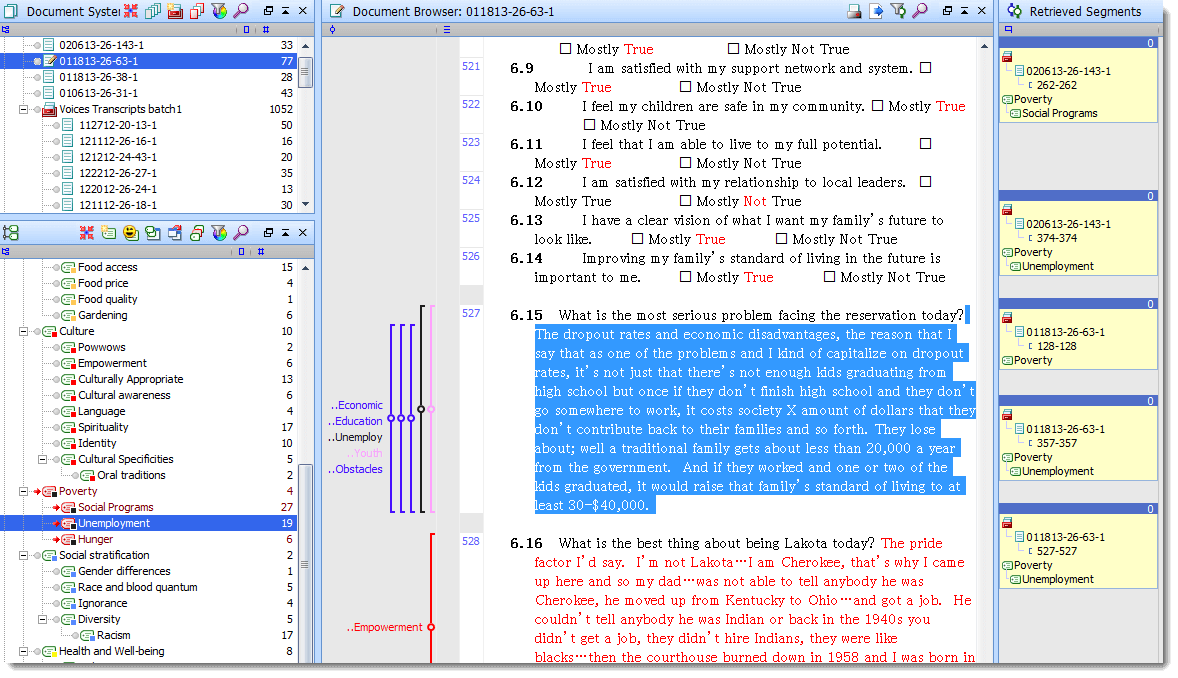Collapse the Voices Transcripts batch1 group
The height and width of the screenshot is (678, 1178).
click(x=23, y=109)
